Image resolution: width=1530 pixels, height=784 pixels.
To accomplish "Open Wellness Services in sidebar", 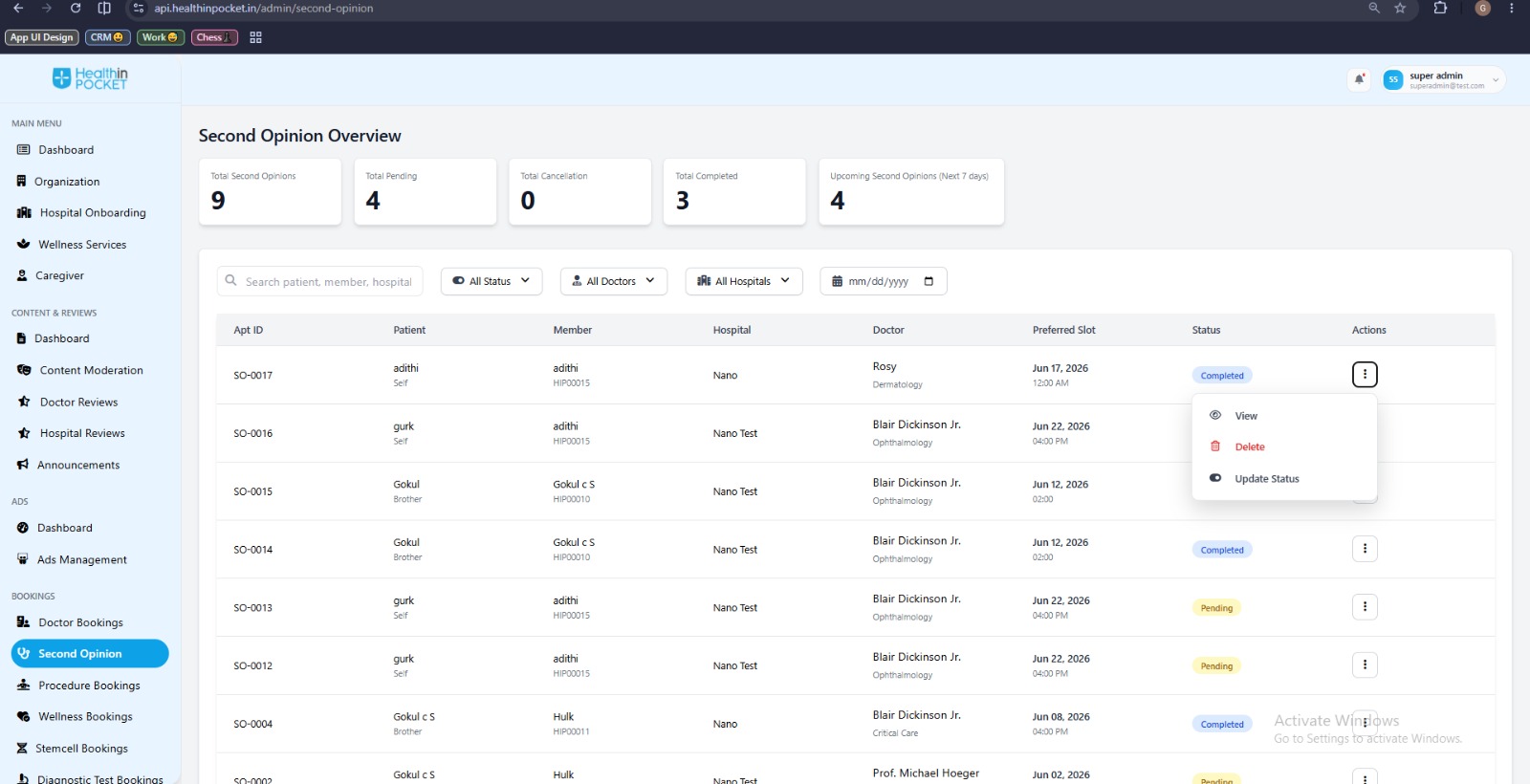I will click(x=72, y=245).
